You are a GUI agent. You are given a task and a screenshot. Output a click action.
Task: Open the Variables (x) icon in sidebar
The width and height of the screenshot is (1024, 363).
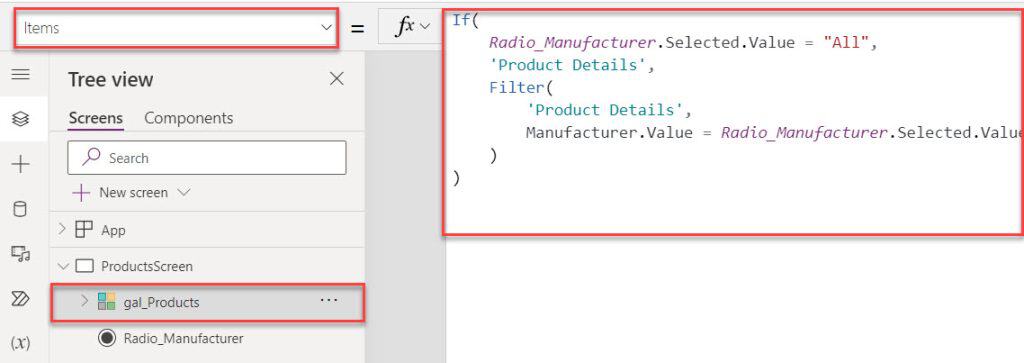(21, 343)
